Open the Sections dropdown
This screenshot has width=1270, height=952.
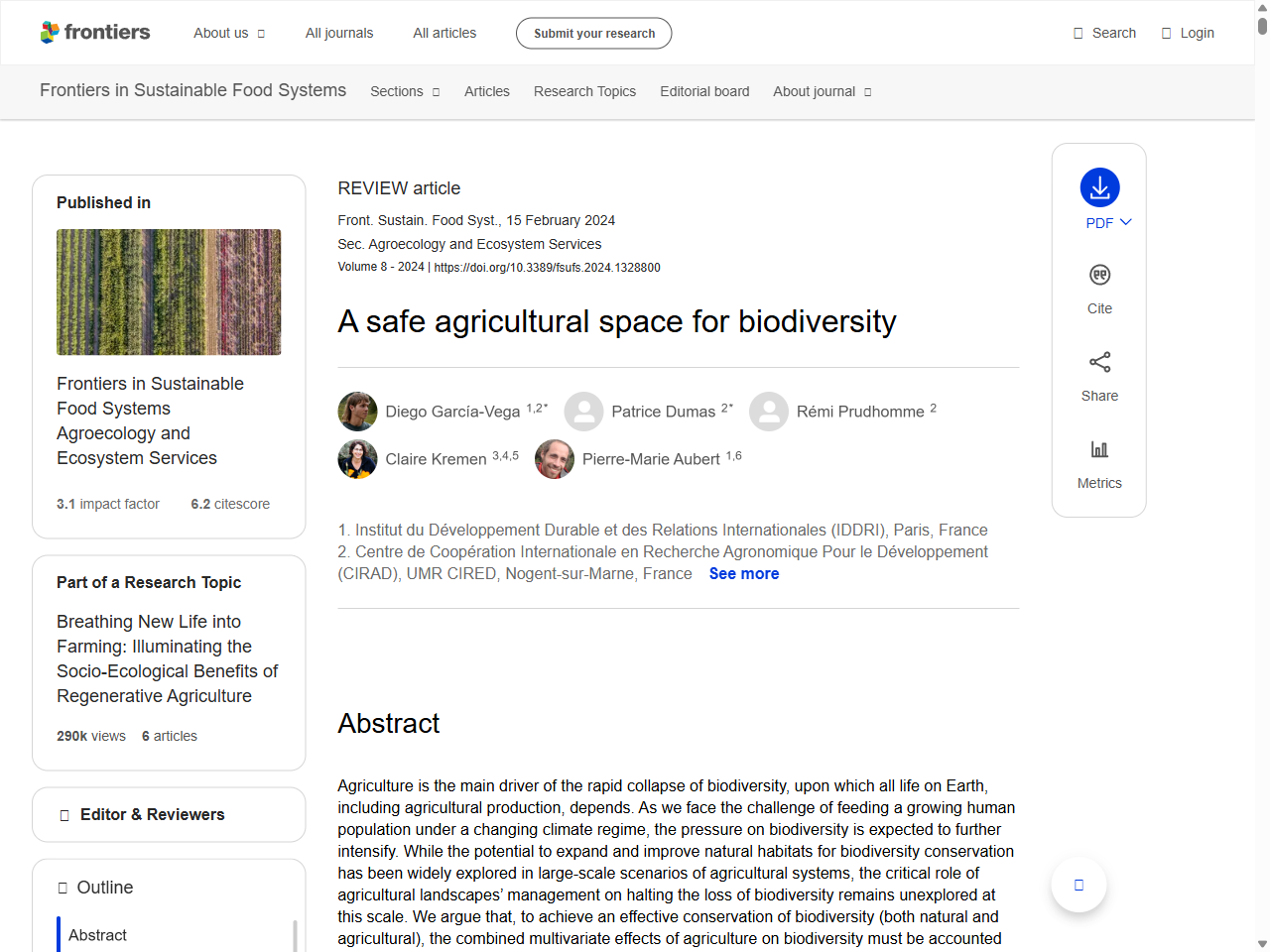point(405,91)
